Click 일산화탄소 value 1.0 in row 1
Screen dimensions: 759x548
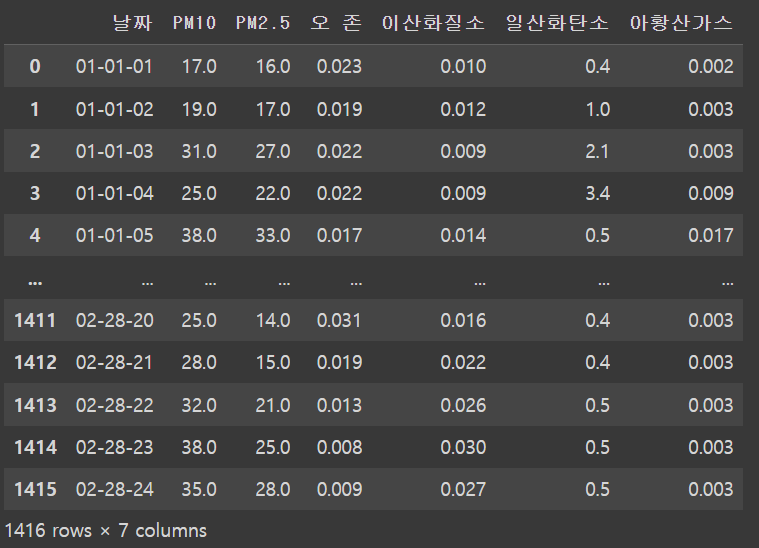598,109
